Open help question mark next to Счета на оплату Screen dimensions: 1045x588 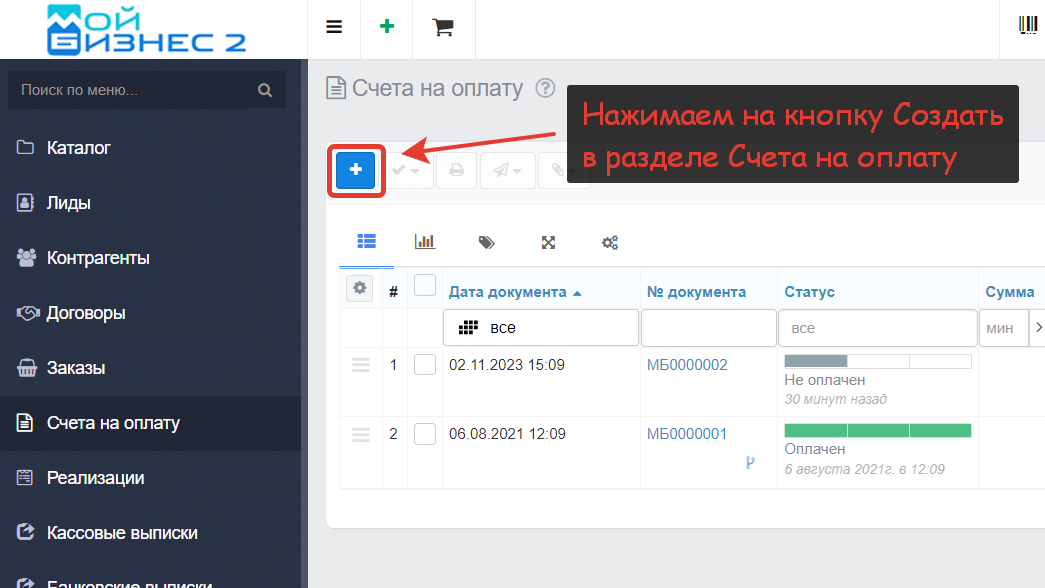545,88
